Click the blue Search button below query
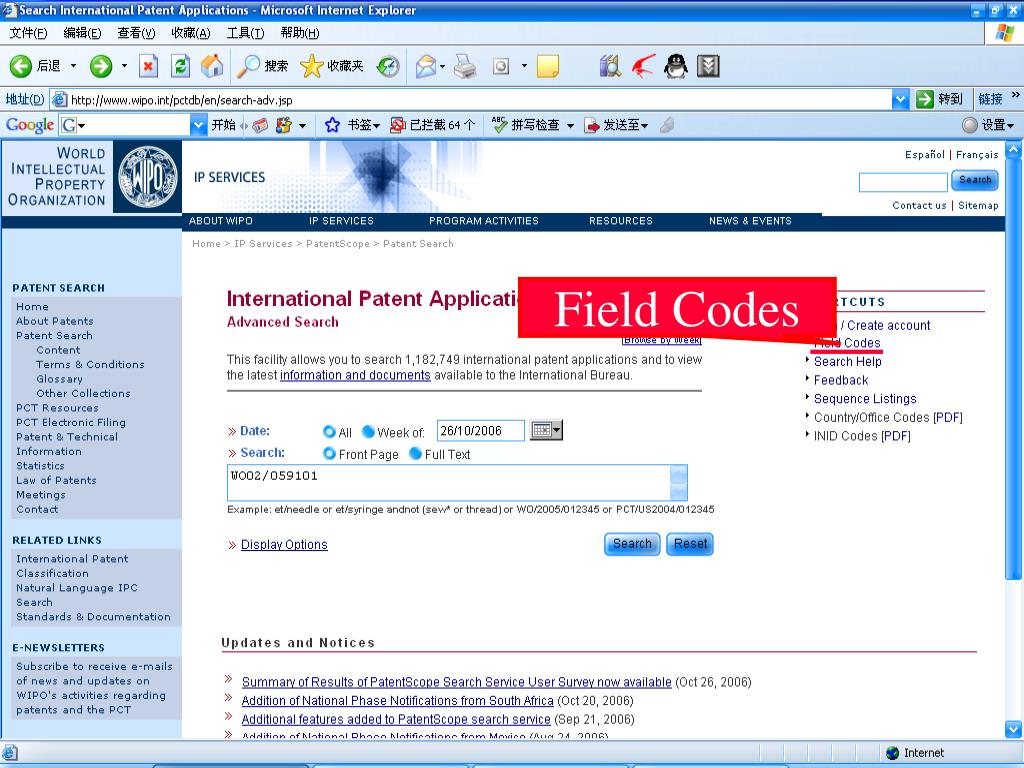Viewport: 1024px width, 768px height. click(x=632, y=544)
